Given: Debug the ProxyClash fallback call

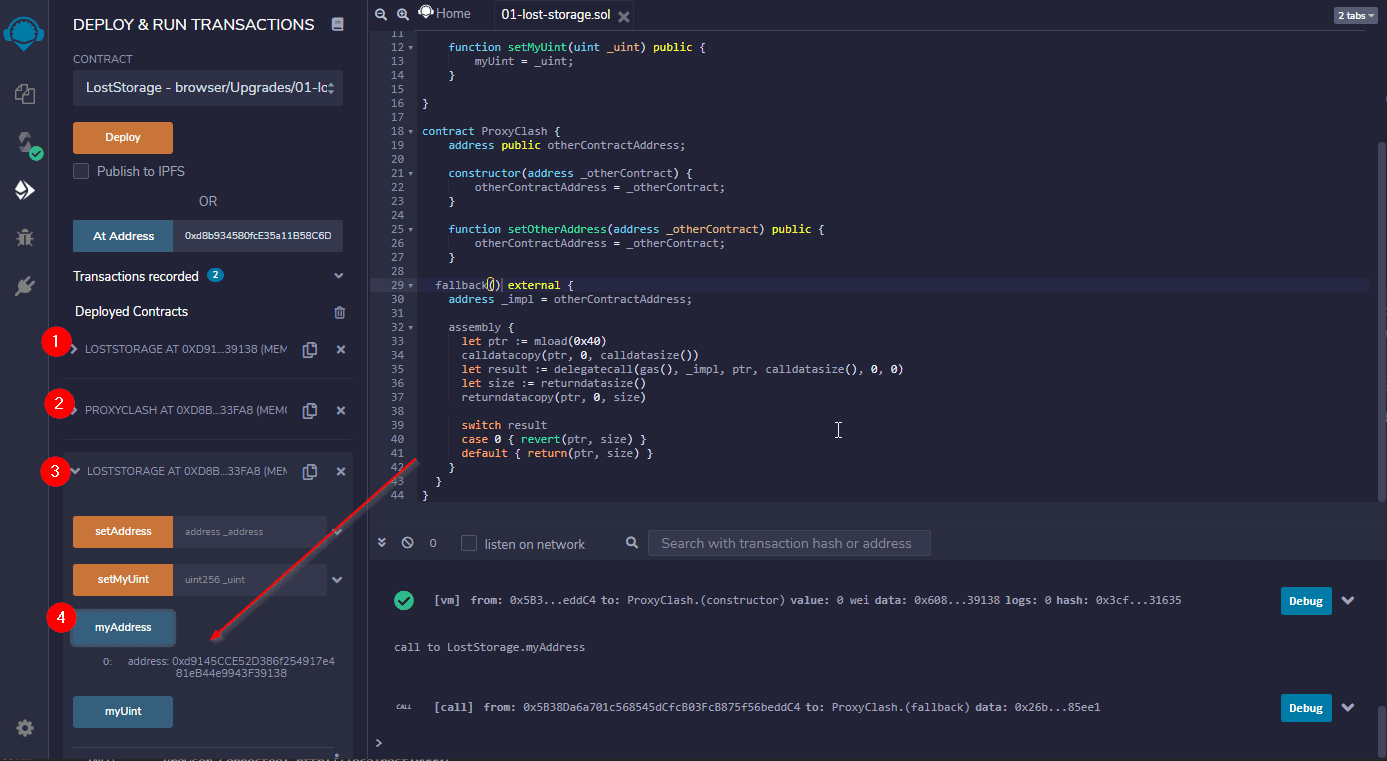Looking at the screenshot, I should [1306, 708].
